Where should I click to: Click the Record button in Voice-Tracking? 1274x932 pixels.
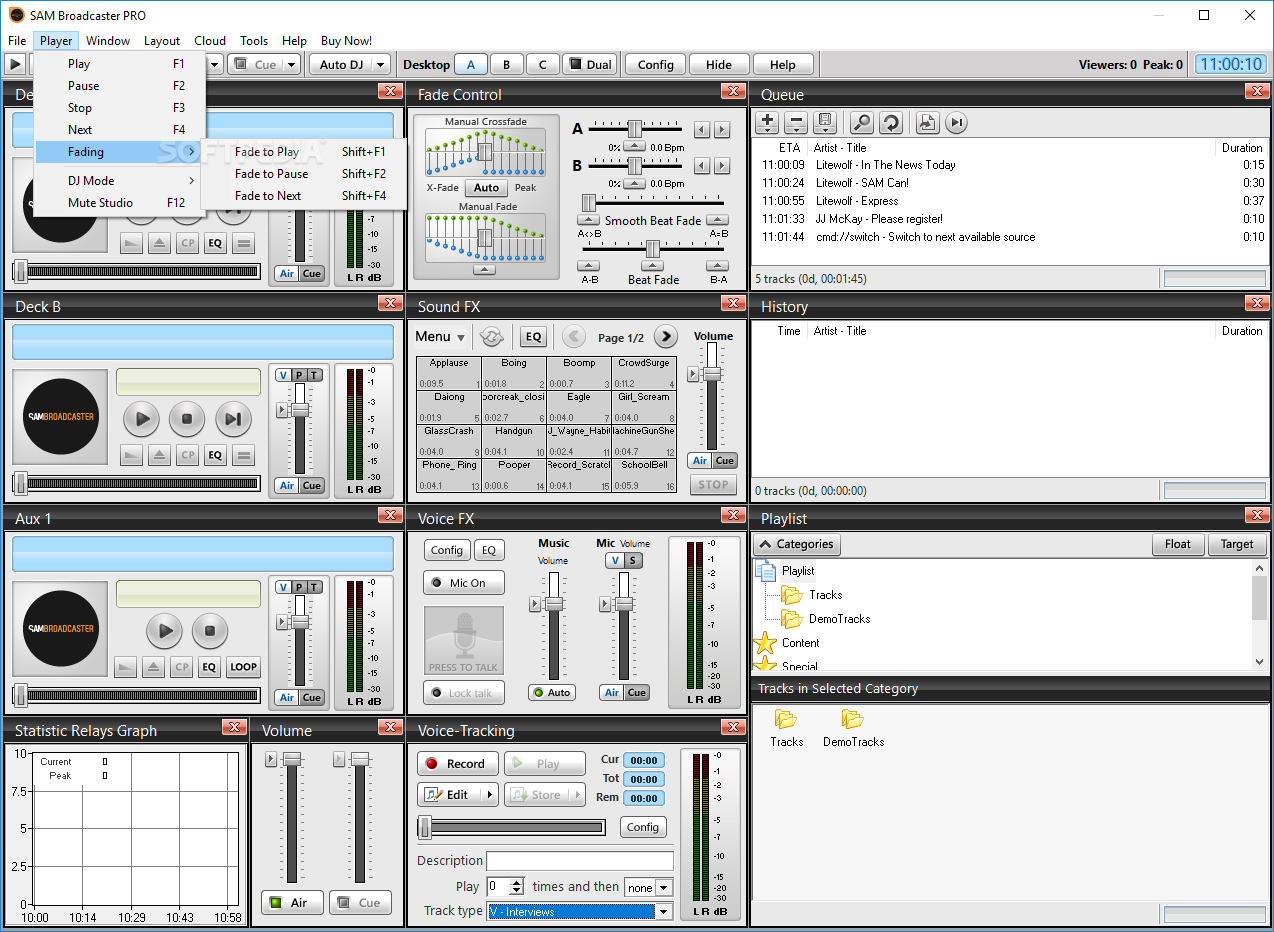[457, 763]
